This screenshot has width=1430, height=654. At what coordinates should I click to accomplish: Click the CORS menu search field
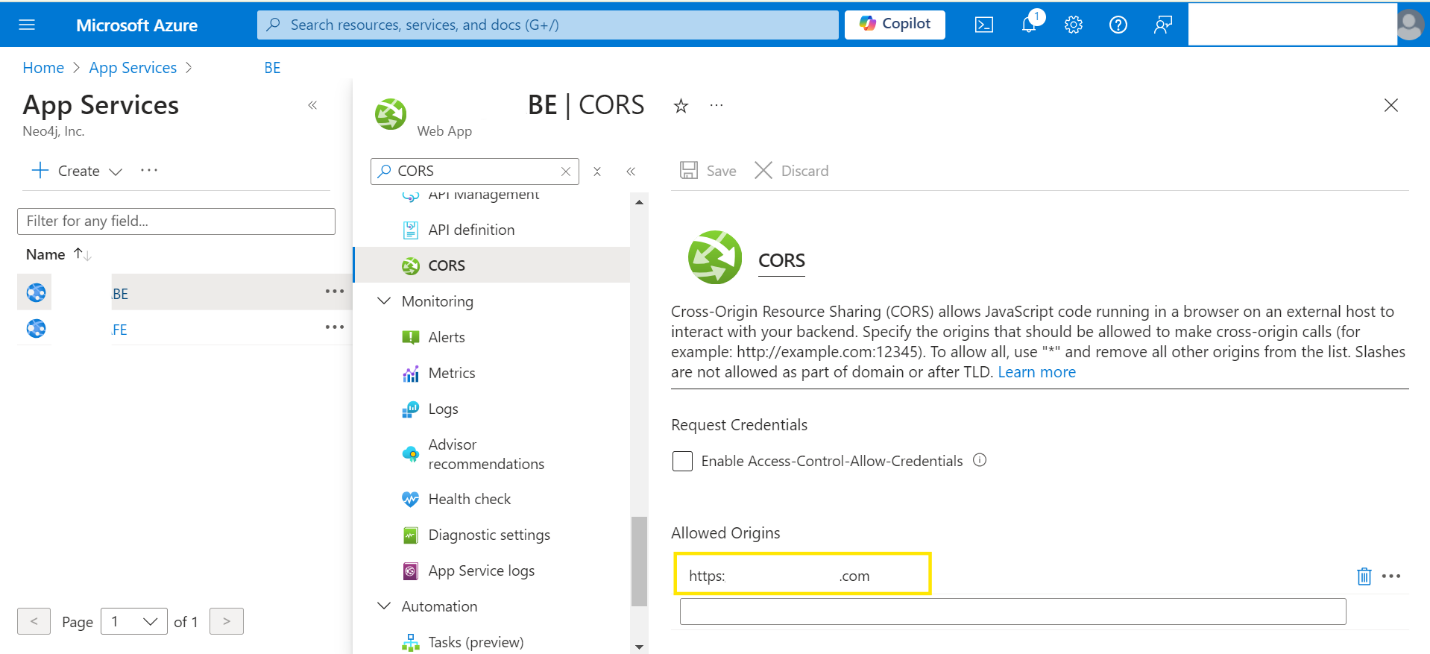coord(475,171)
